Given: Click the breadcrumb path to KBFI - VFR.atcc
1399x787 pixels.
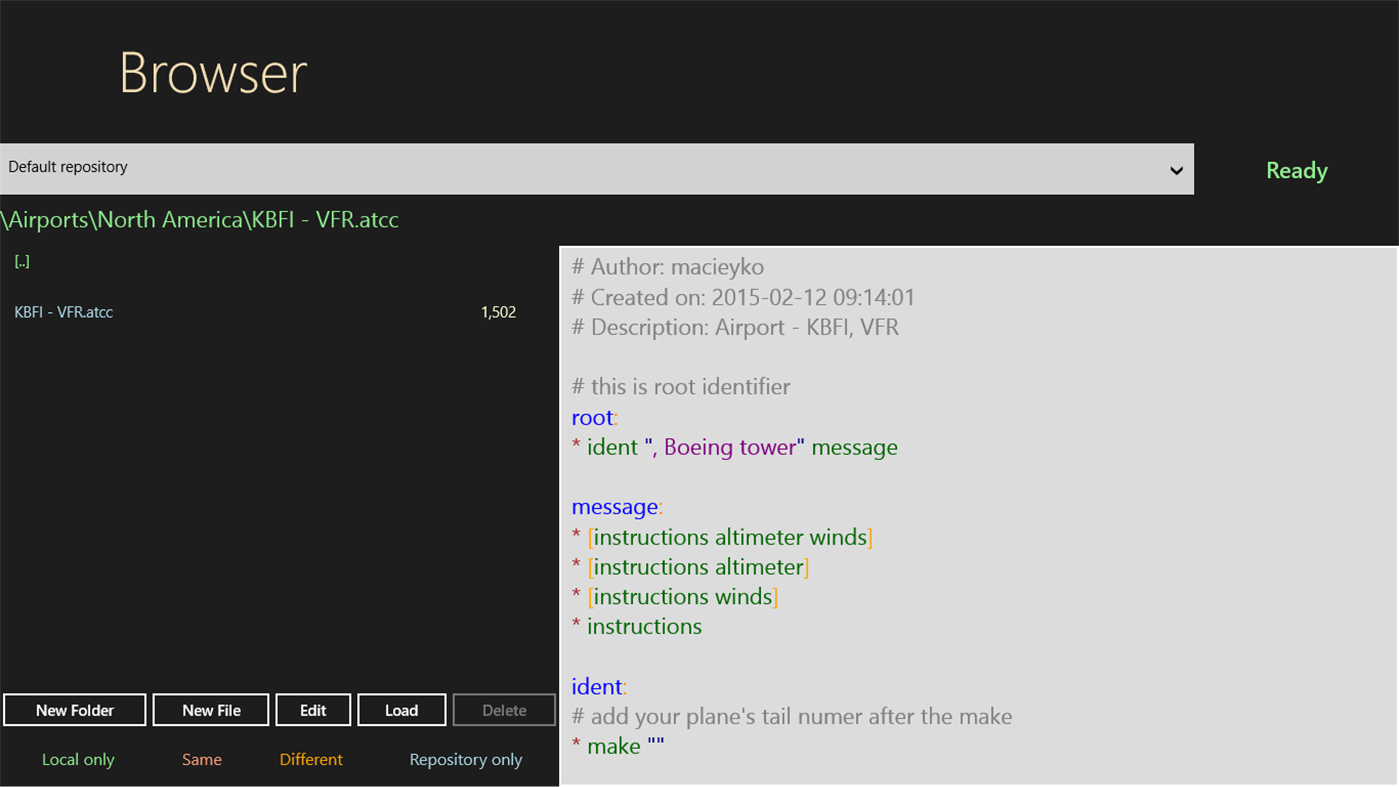Looking at the screenshot, I should [200, 219].
